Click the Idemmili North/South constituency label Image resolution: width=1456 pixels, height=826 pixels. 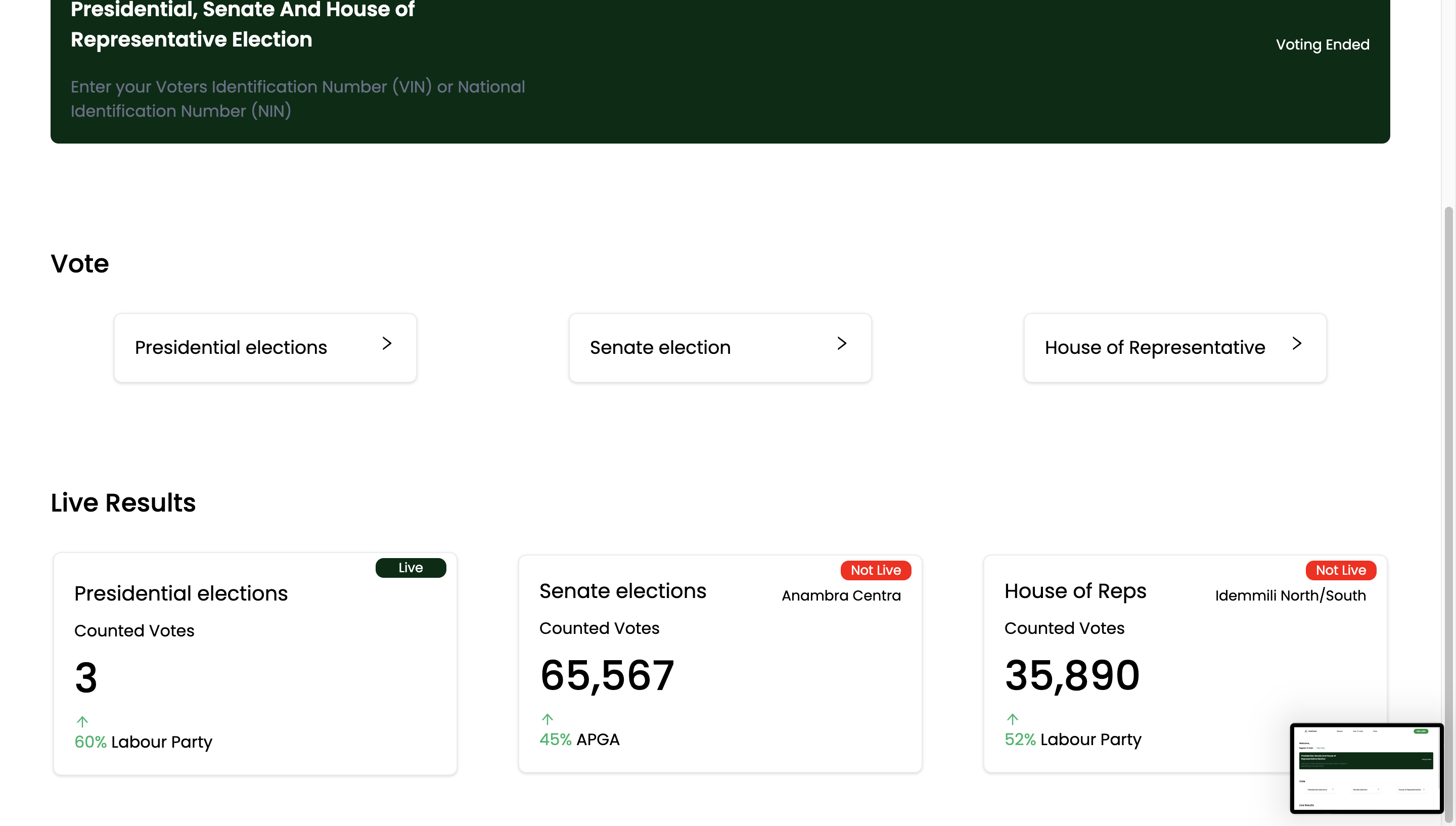tap(1290, 595)
